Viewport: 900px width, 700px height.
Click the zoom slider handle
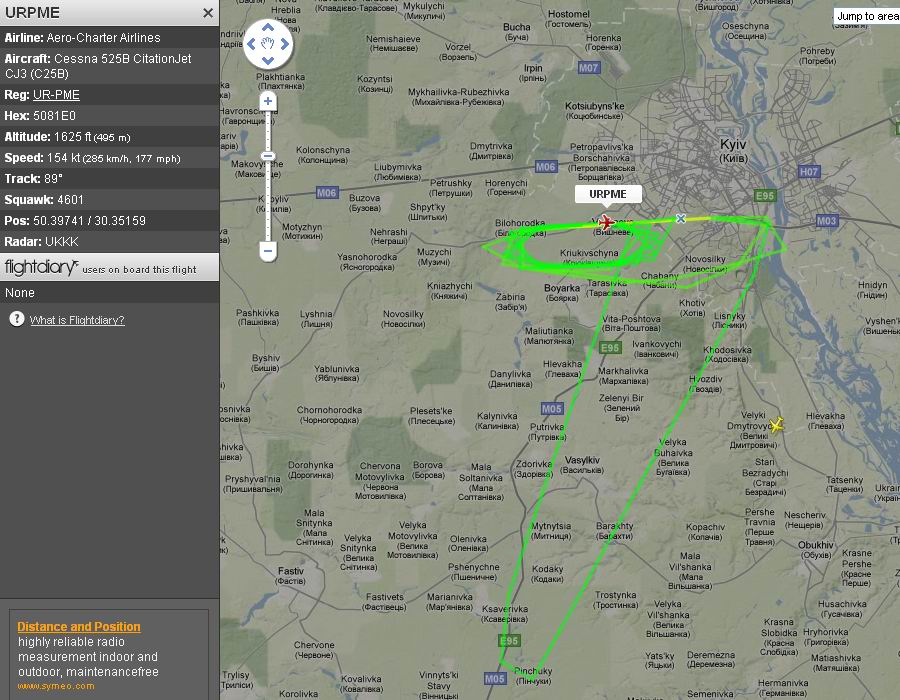click(x=268, y=156)
